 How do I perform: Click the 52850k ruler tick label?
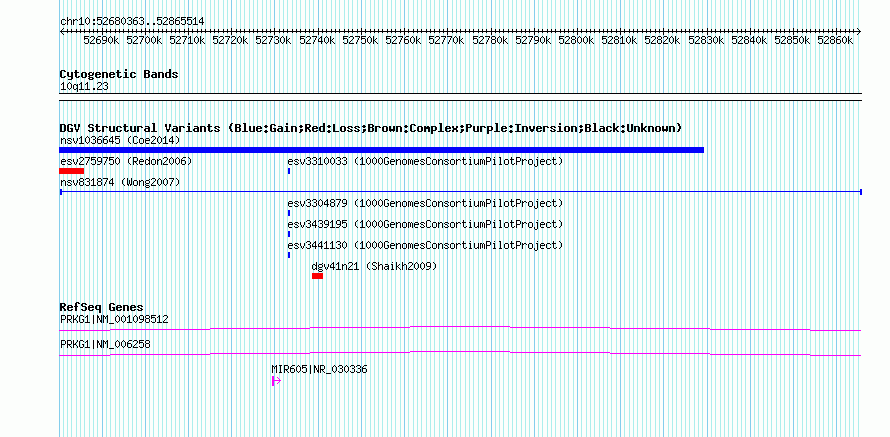tap(792, 40)
